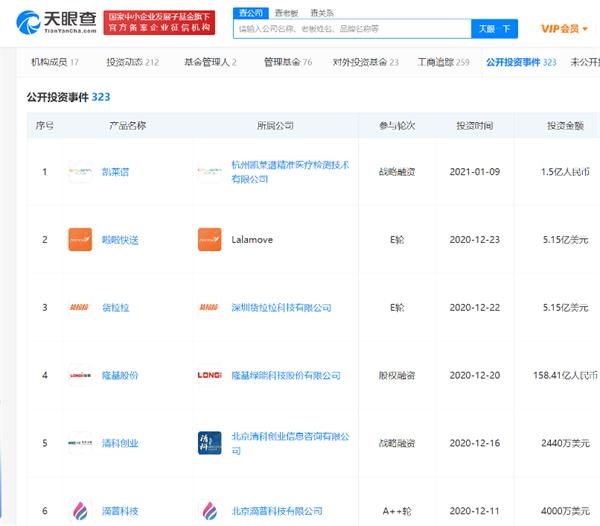
Task: Open the 机构成员 17 tab
Action: click(55, 62)
